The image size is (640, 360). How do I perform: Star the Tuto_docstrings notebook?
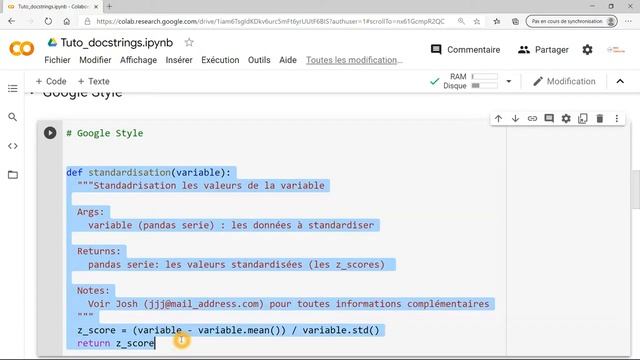coord(189,42)
